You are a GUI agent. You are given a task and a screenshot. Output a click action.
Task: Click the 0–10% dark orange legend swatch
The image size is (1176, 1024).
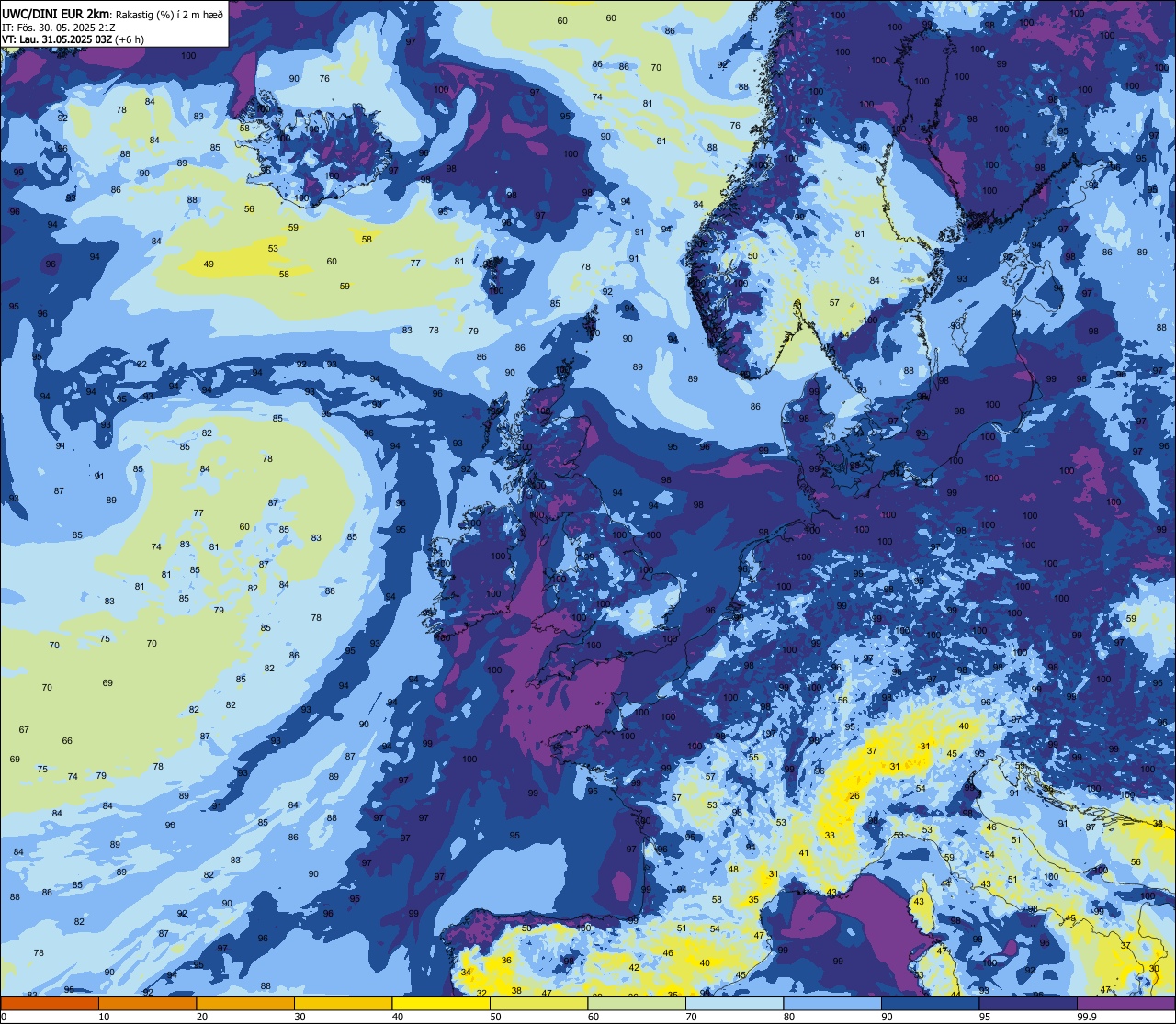coord(50,1004)
